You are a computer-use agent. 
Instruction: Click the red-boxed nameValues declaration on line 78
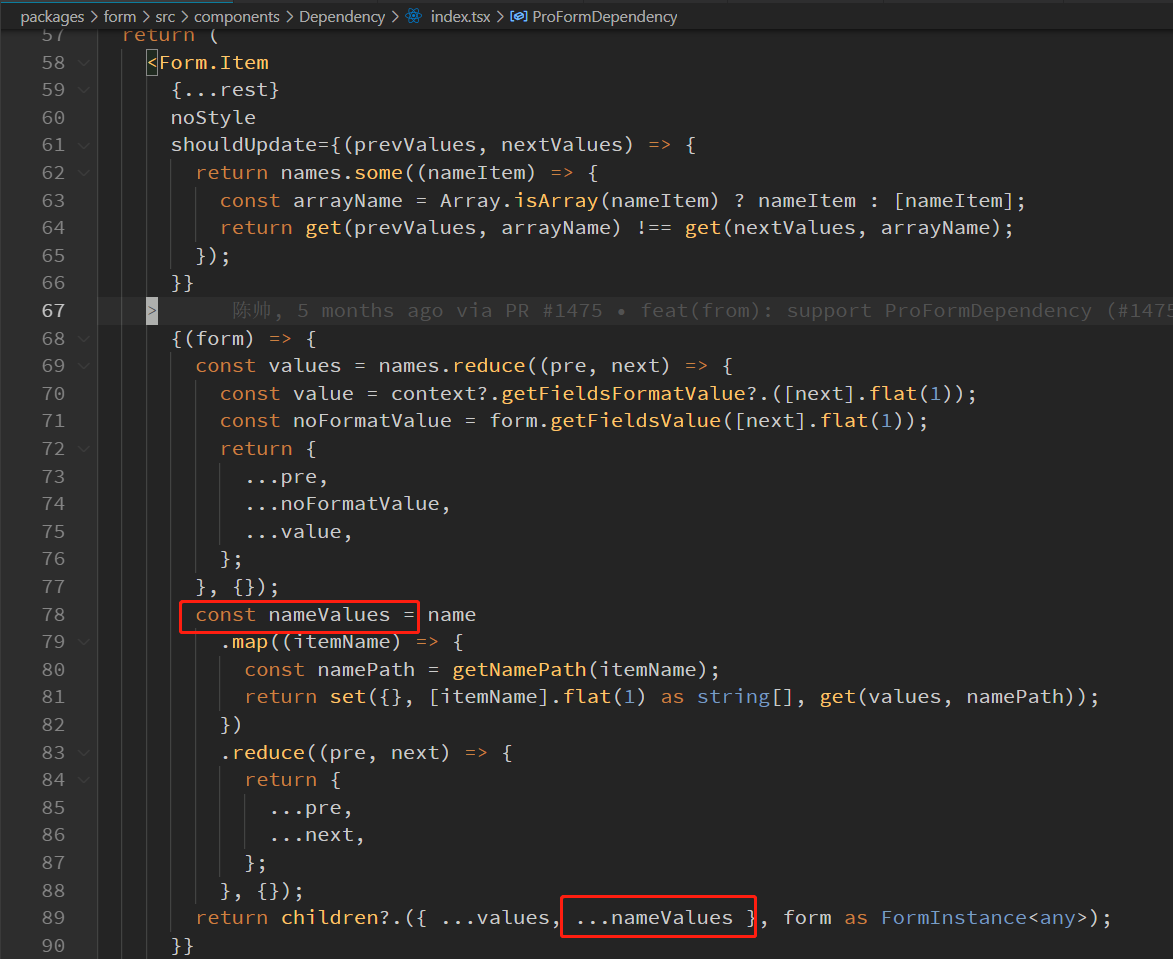(x=297, y=614)
